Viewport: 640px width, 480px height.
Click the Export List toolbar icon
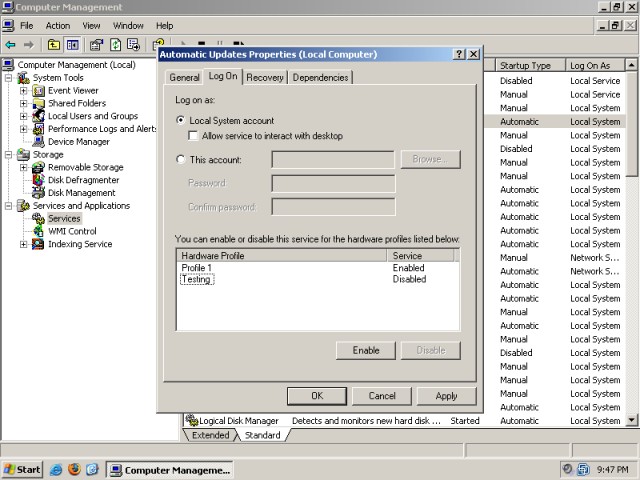133,44
